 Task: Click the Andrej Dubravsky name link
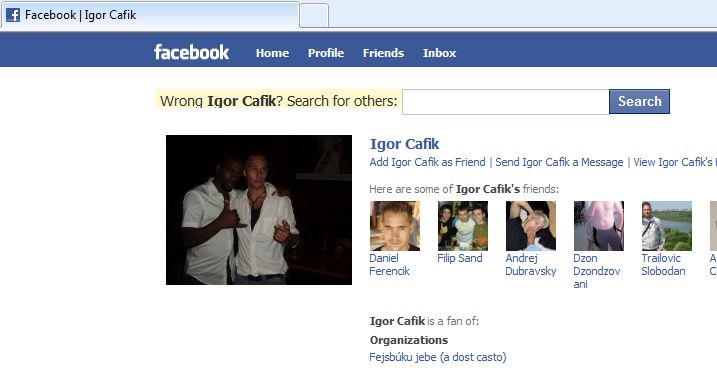[531, 265]
